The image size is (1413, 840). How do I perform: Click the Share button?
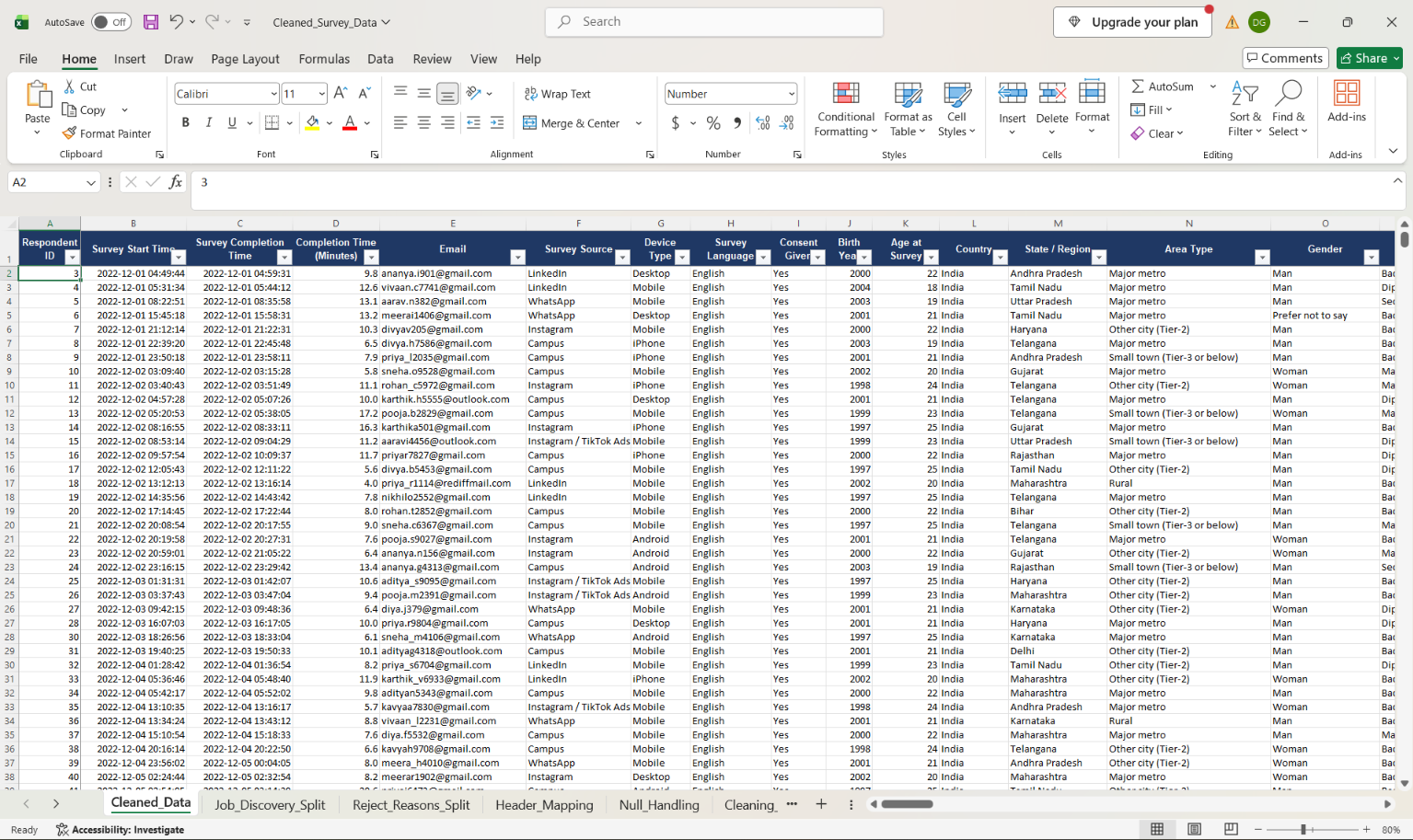tap(1370, 58)
